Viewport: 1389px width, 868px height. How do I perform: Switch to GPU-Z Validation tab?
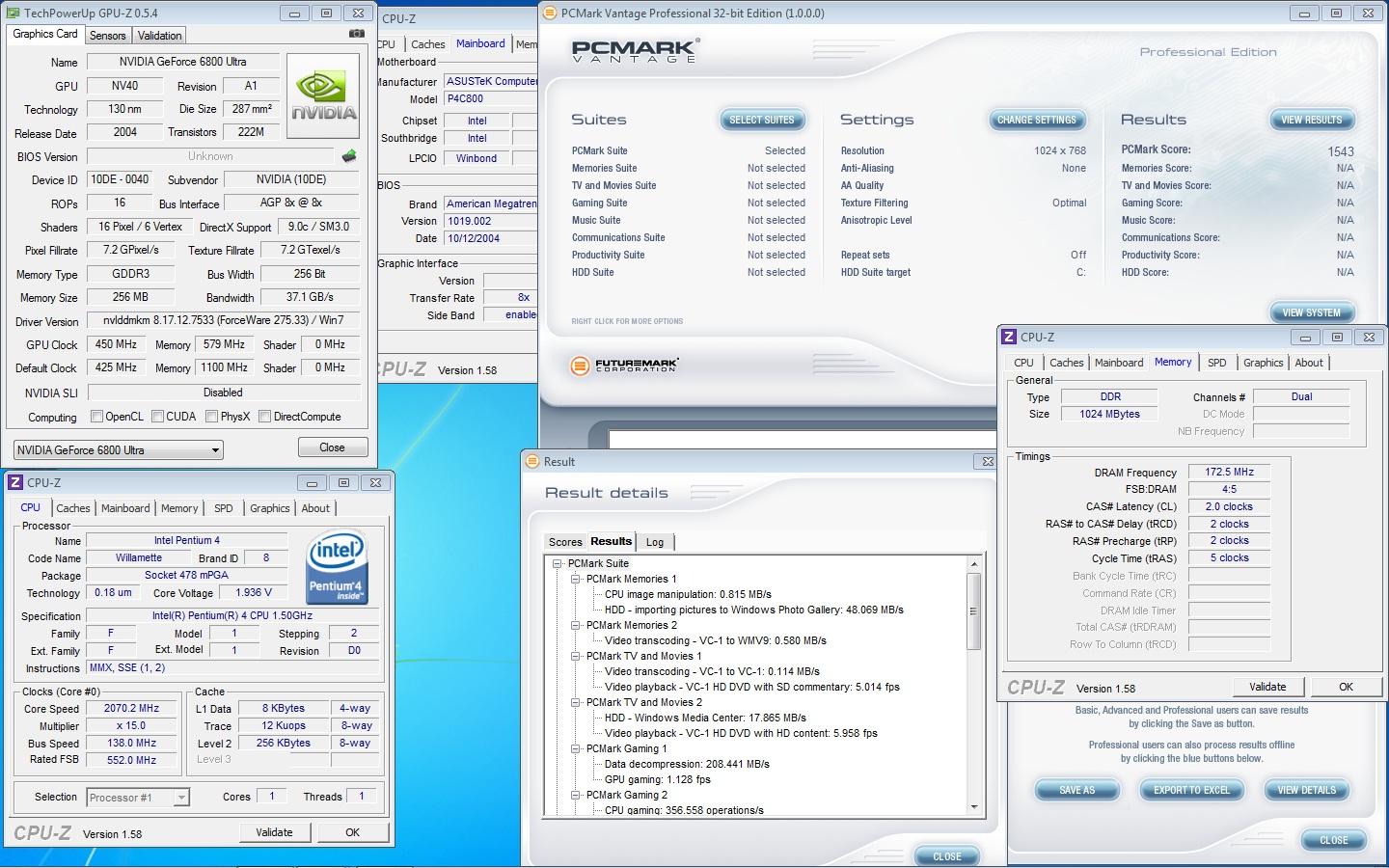(x=159, y=35)
